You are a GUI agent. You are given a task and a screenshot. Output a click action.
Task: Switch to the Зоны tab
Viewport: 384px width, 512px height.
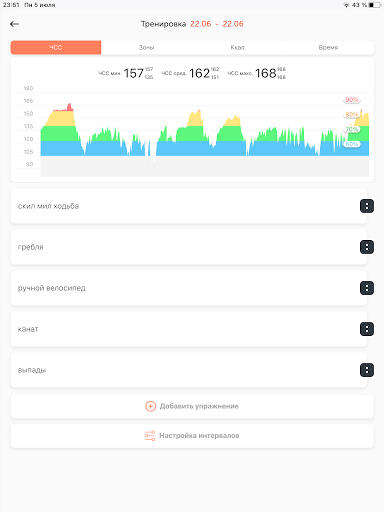tap(147, 48)
